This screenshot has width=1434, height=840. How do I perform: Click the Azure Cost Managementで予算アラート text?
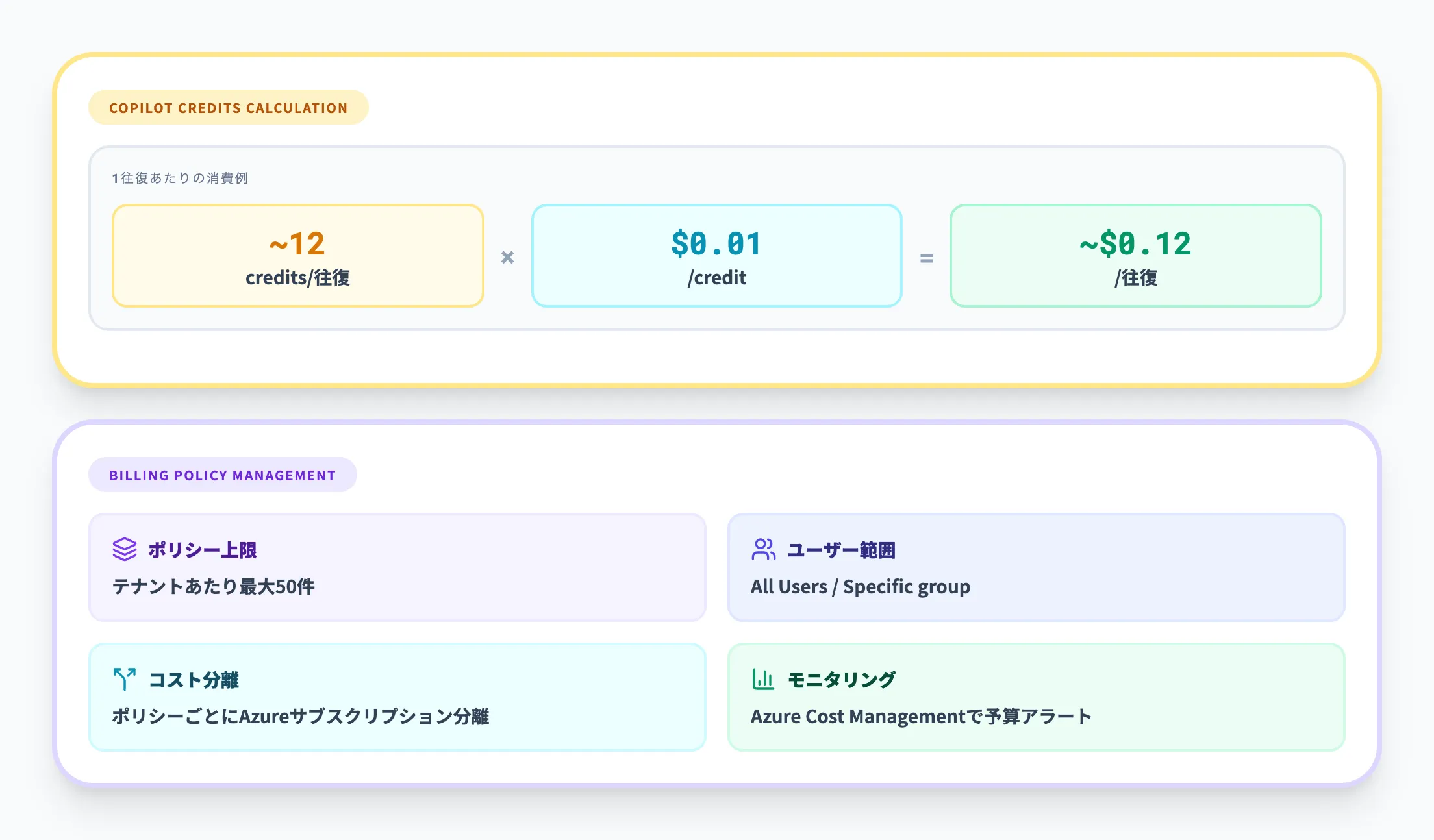click(x=921, y=716)
